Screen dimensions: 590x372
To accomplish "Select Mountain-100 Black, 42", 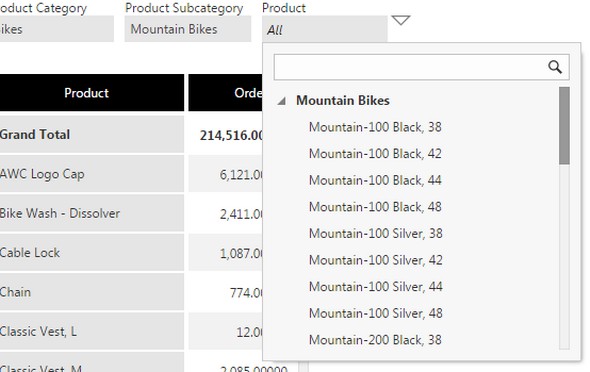I will click(x=375, y=154).
